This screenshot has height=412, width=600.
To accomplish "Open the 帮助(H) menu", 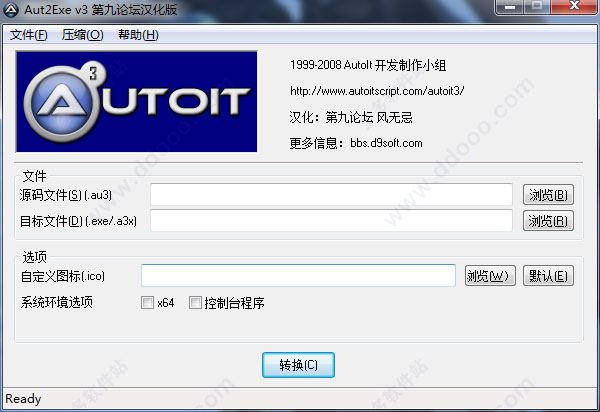I will (138, 35).
